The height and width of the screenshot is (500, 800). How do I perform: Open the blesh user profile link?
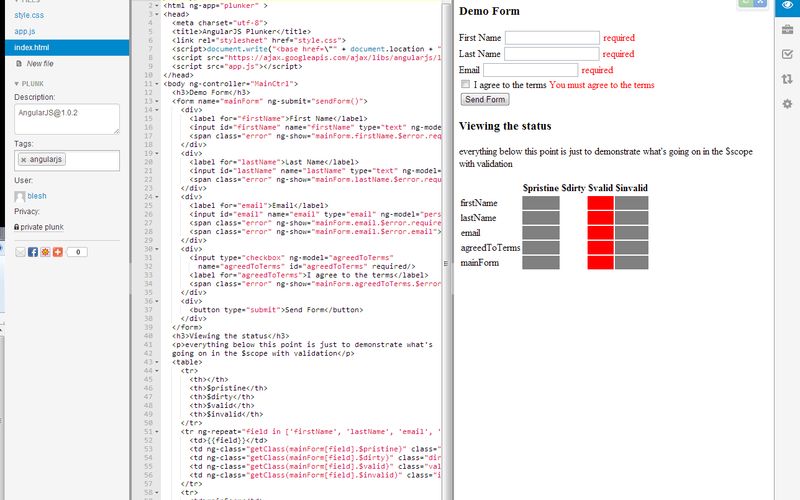[x=37, y=196]
